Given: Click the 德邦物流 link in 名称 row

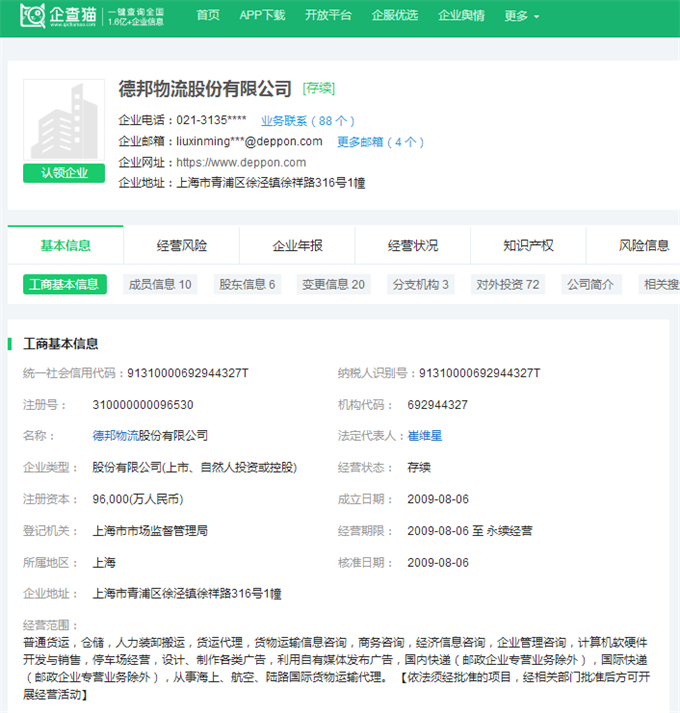Looking at the screenshot, I should tap(116, 436).
